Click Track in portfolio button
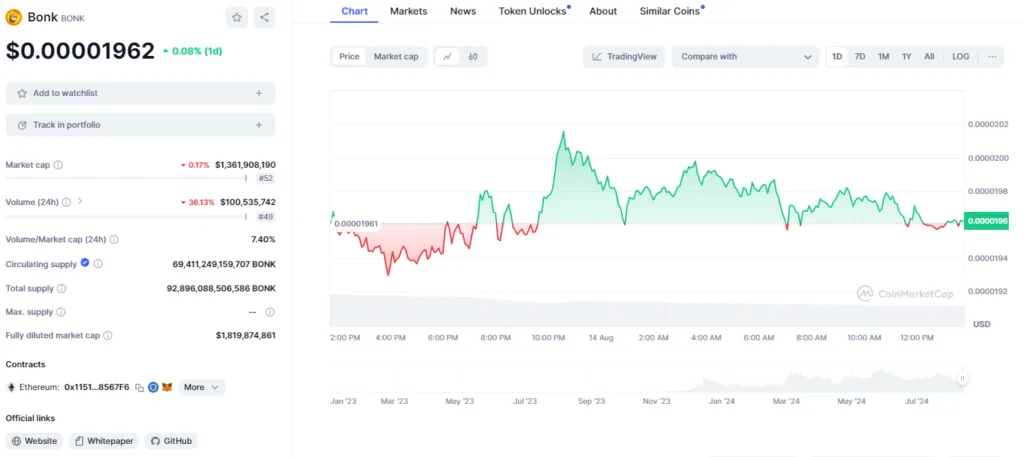This screenshot has height=457, width=1024. [140, 125]
